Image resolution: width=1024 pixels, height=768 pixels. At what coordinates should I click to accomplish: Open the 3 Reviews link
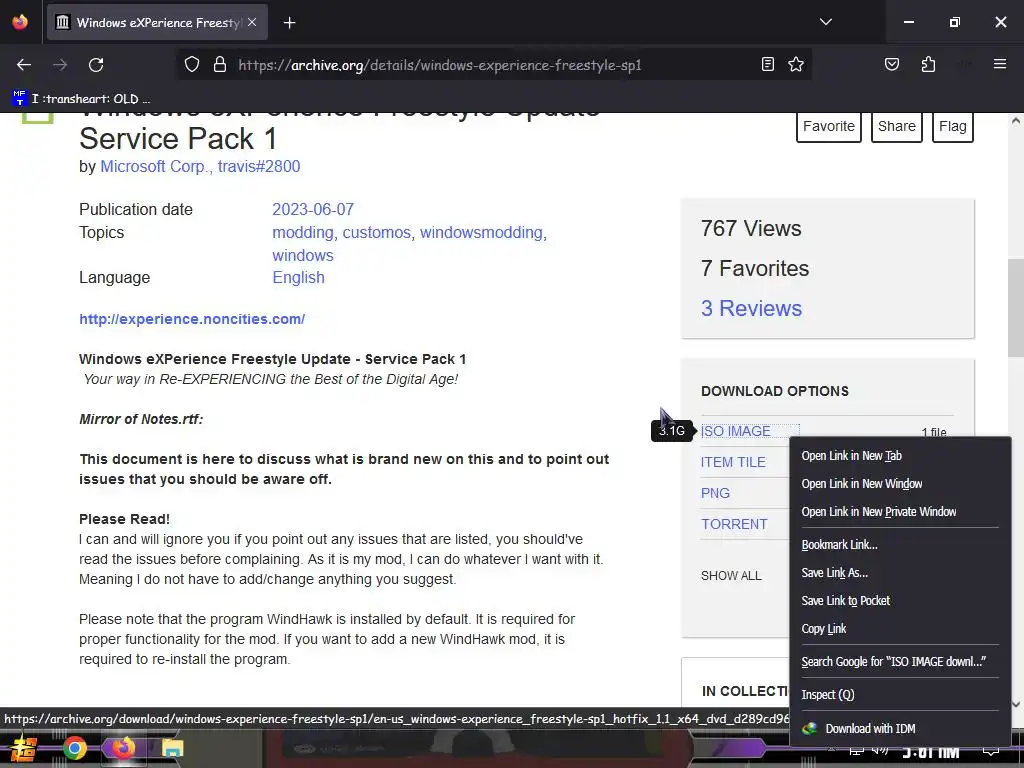pyautogui.click(x=751, y=308)
